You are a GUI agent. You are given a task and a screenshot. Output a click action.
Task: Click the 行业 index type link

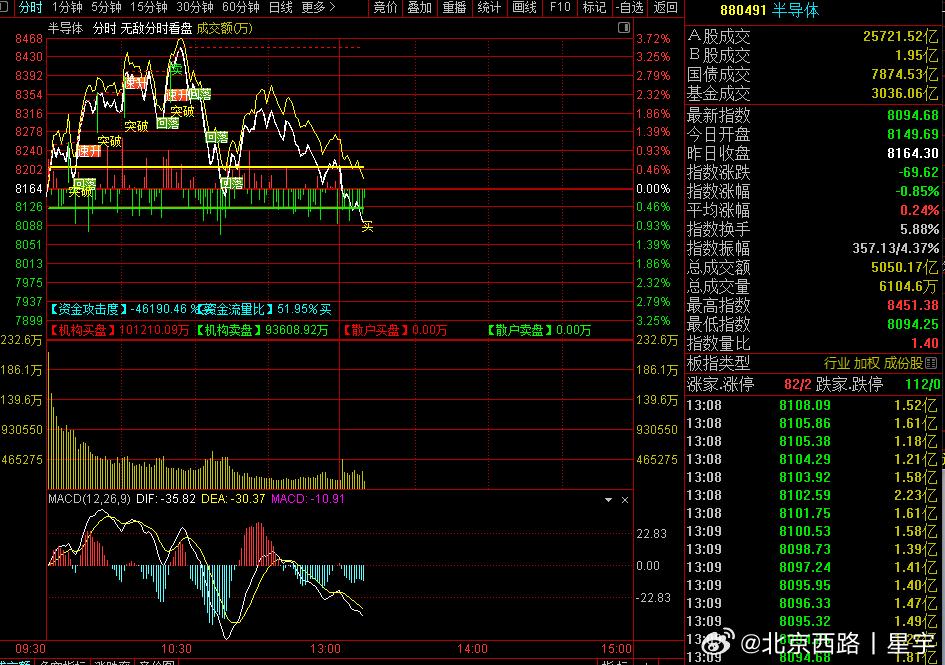837,364
